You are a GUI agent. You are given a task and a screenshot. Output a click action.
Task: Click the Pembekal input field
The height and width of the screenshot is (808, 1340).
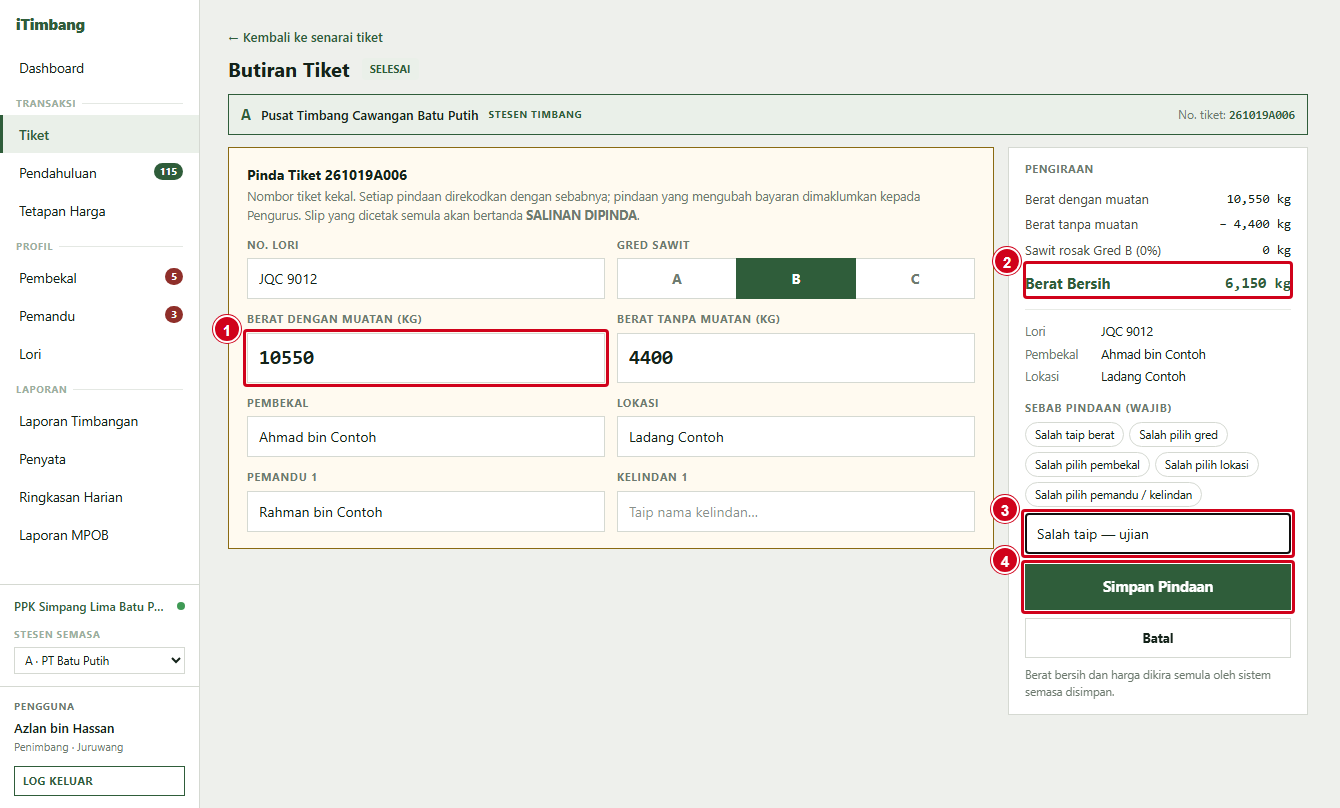[426, 437]
